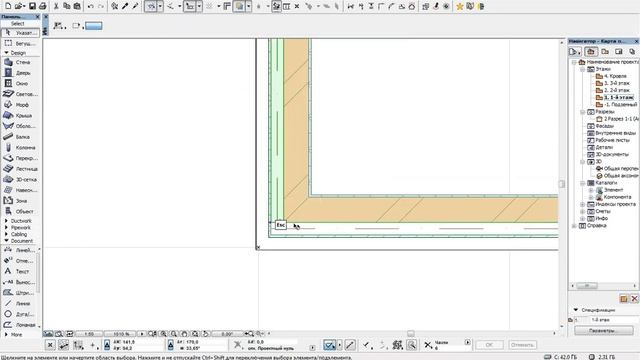The height and width of the screenshot is (360, 640).
Task: Open the Navigator project chooser dropdown
Action: [575, 51]
